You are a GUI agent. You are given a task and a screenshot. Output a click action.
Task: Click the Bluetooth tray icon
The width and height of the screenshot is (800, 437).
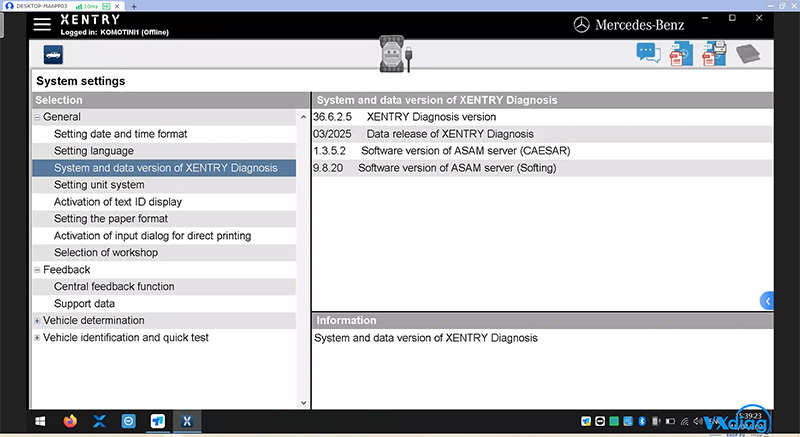coord(642,421)
